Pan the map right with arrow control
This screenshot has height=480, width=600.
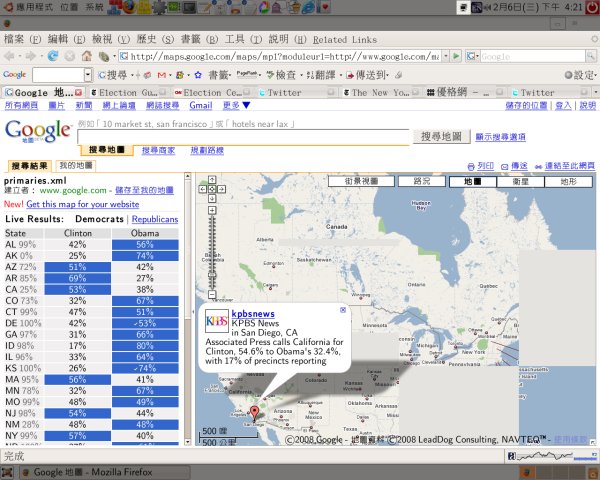click(x=221, y=189)
